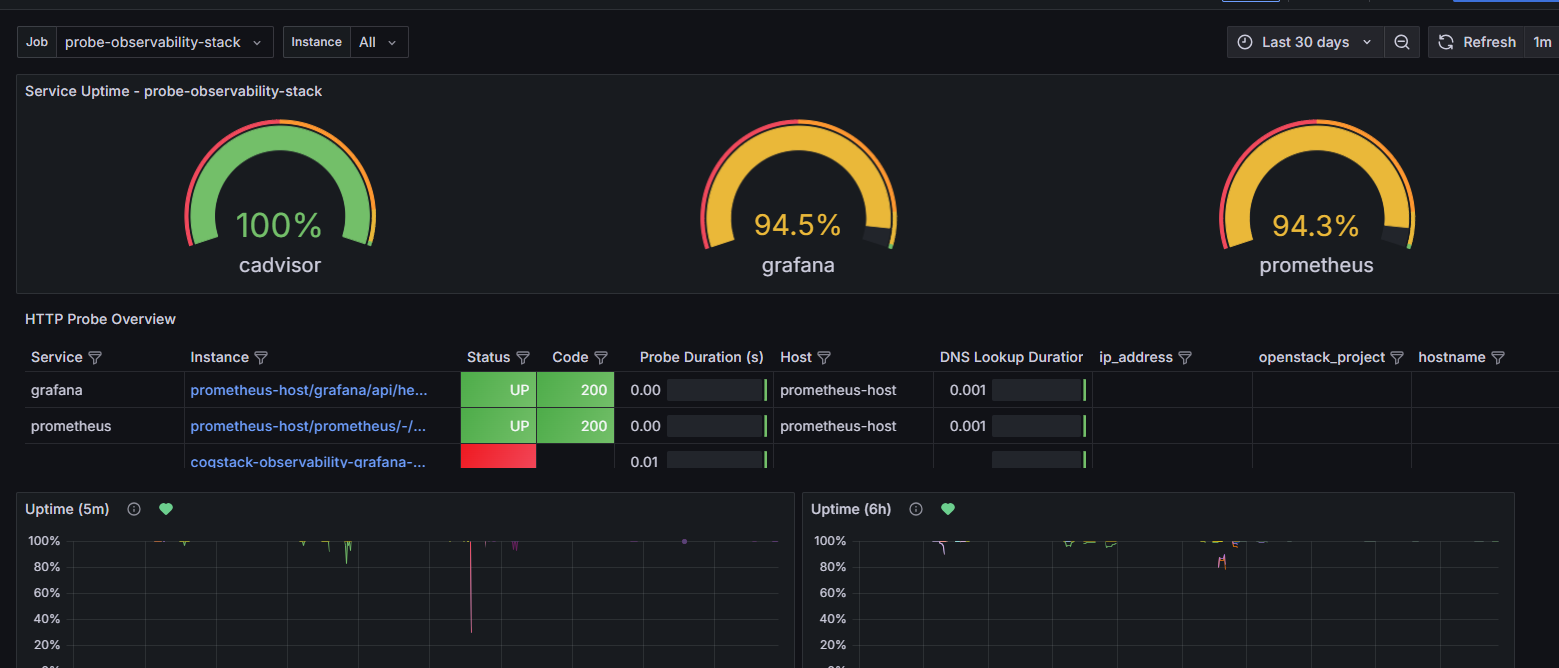
Task: Filter the Instance column
Action: 261,357
